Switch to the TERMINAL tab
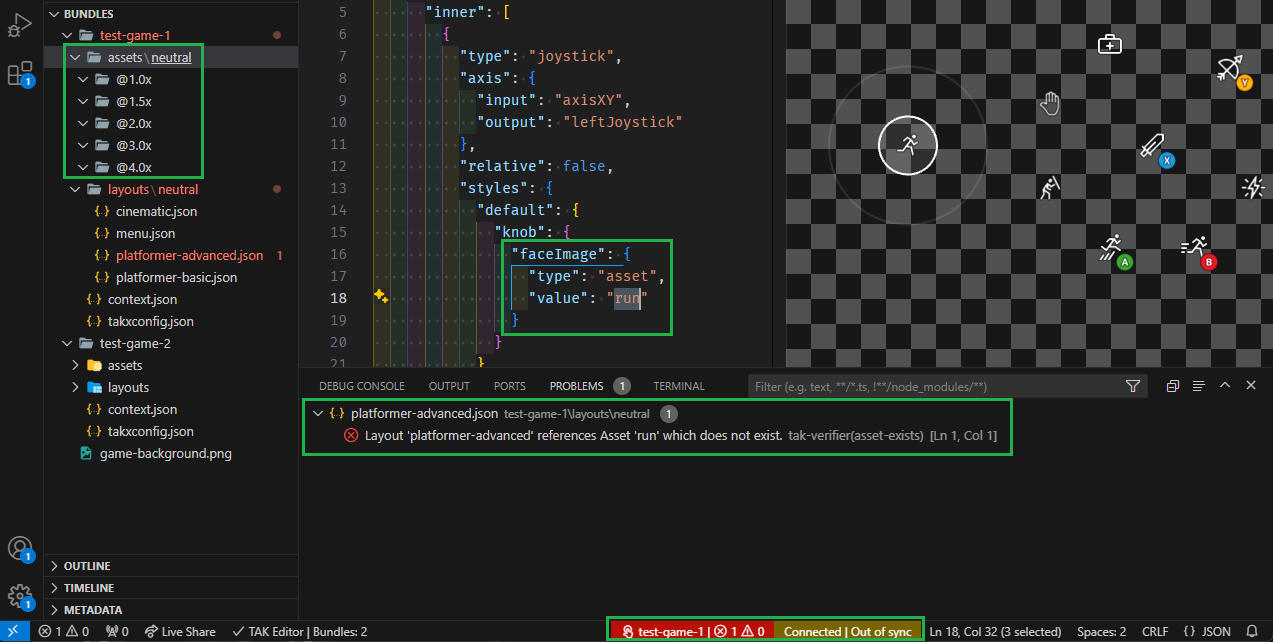 679,386
